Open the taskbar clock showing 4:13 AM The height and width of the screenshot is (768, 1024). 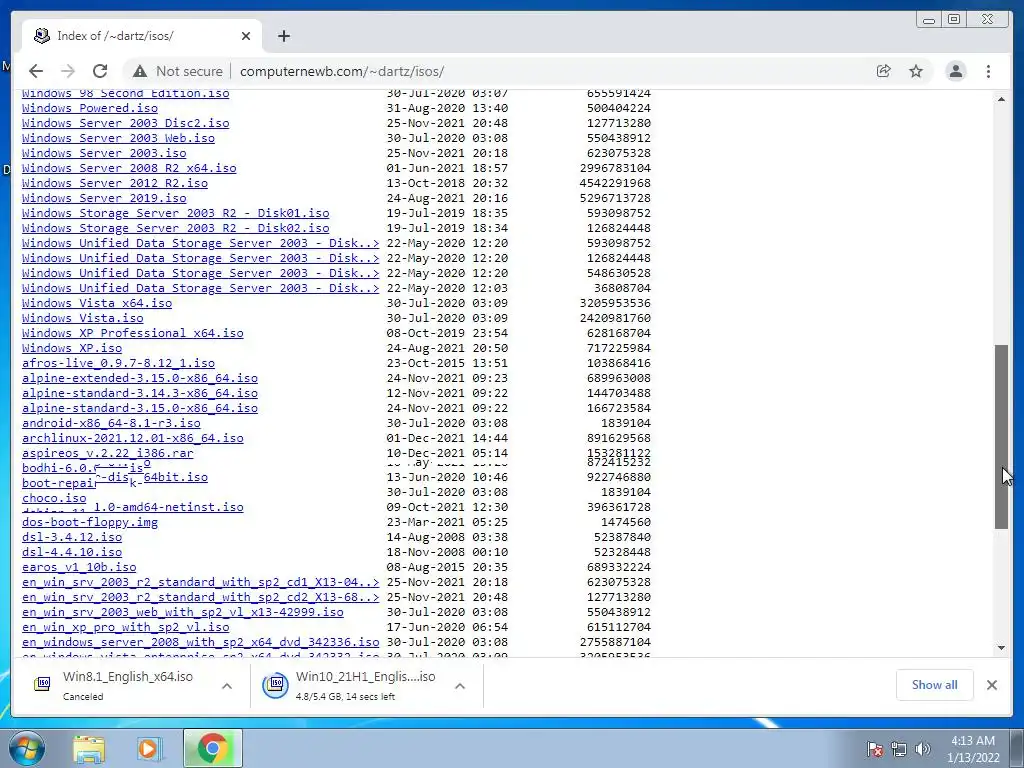pos(973,749)
